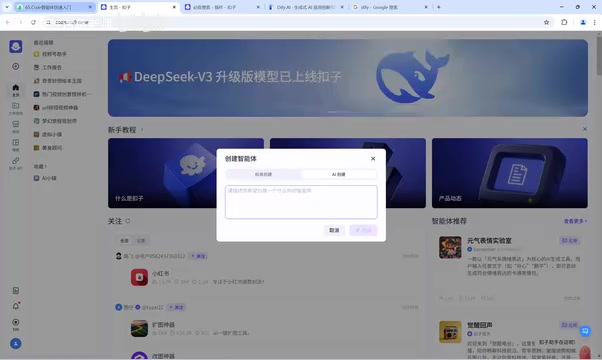Viewport: 602px width, 360px height.
Task: Open the 查看更多 link in 智能体推荐
Action: [x=575, y=221]
